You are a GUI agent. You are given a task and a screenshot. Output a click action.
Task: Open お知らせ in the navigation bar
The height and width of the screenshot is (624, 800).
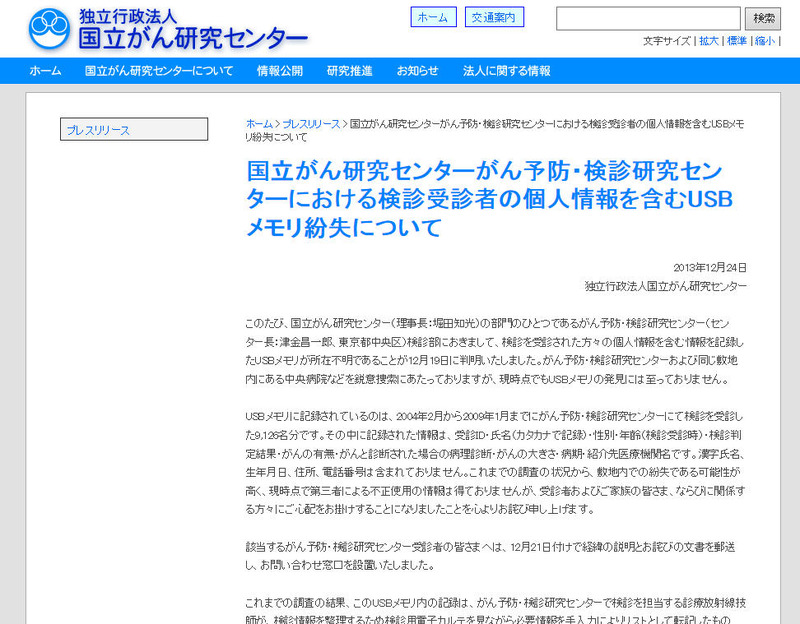tap(417, 71)
